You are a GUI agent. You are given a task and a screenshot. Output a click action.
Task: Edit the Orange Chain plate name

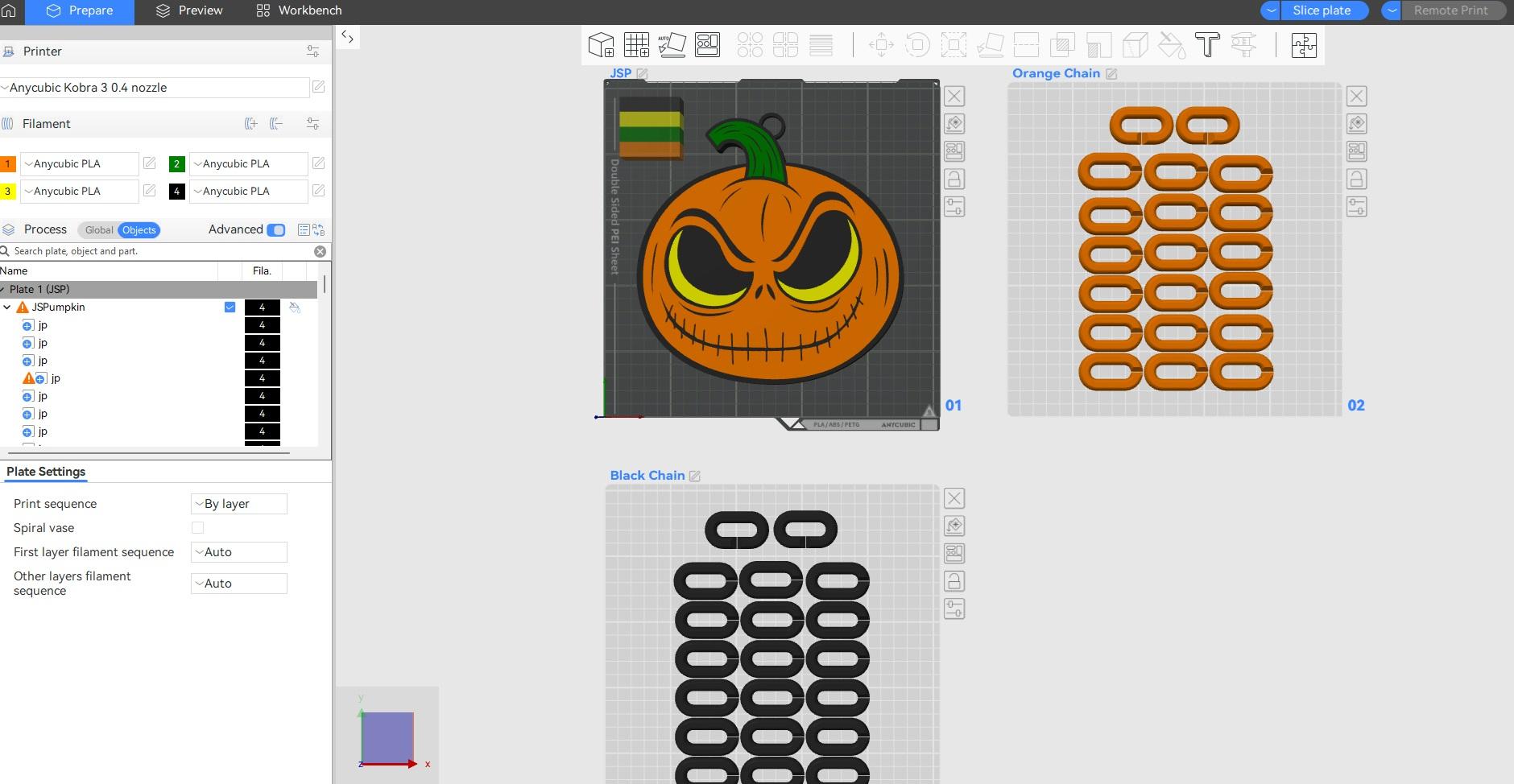1111,74
